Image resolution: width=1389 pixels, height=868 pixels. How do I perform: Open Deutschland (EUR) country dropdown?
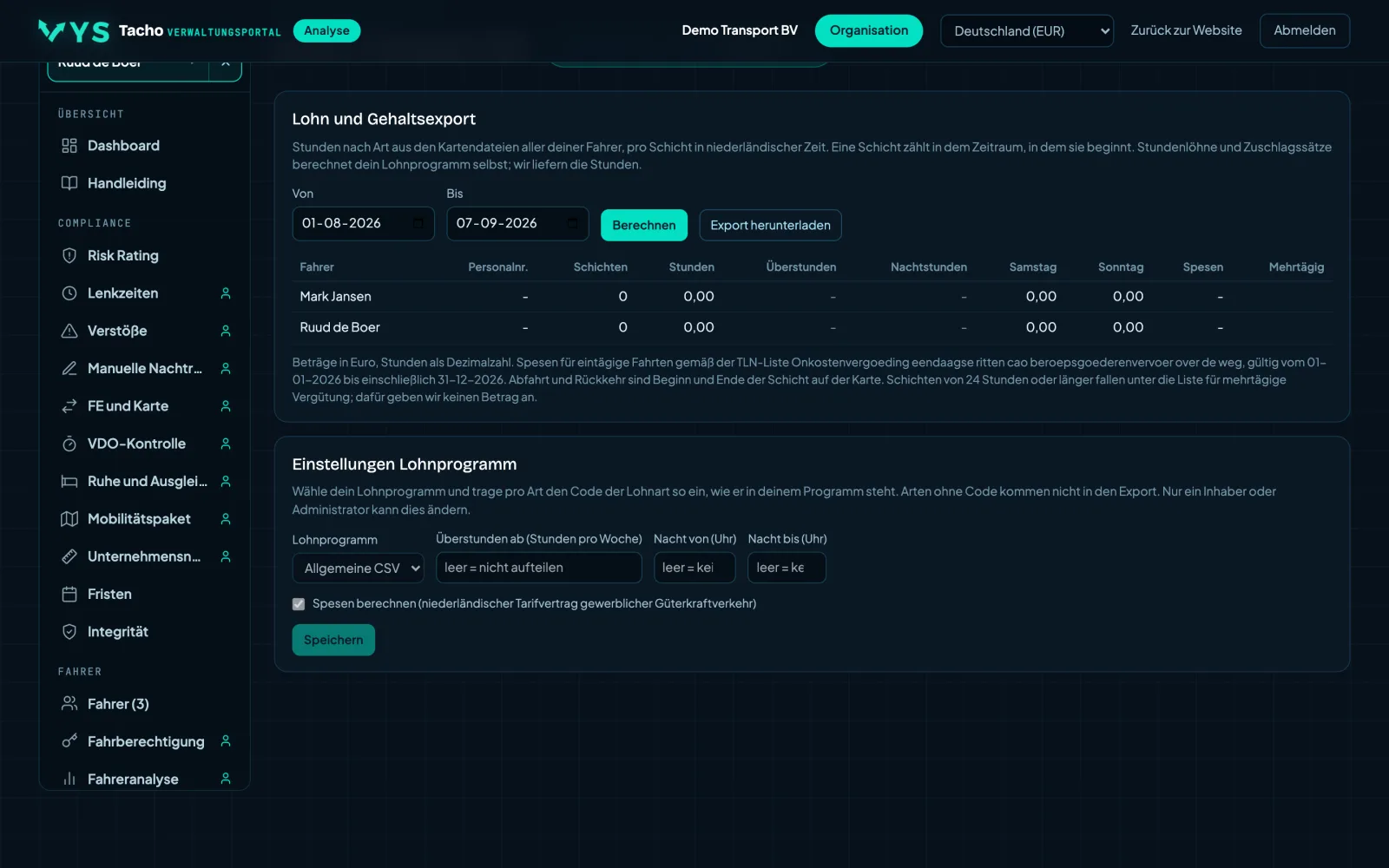[x=1027, y=31]
